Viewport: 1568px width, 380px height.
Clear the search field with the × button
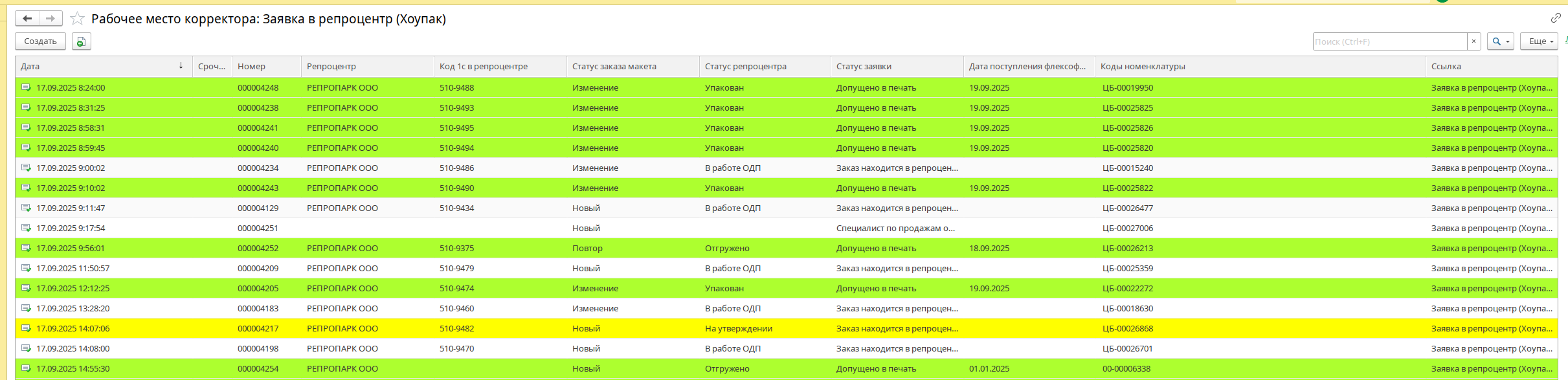coord(1473,41)
